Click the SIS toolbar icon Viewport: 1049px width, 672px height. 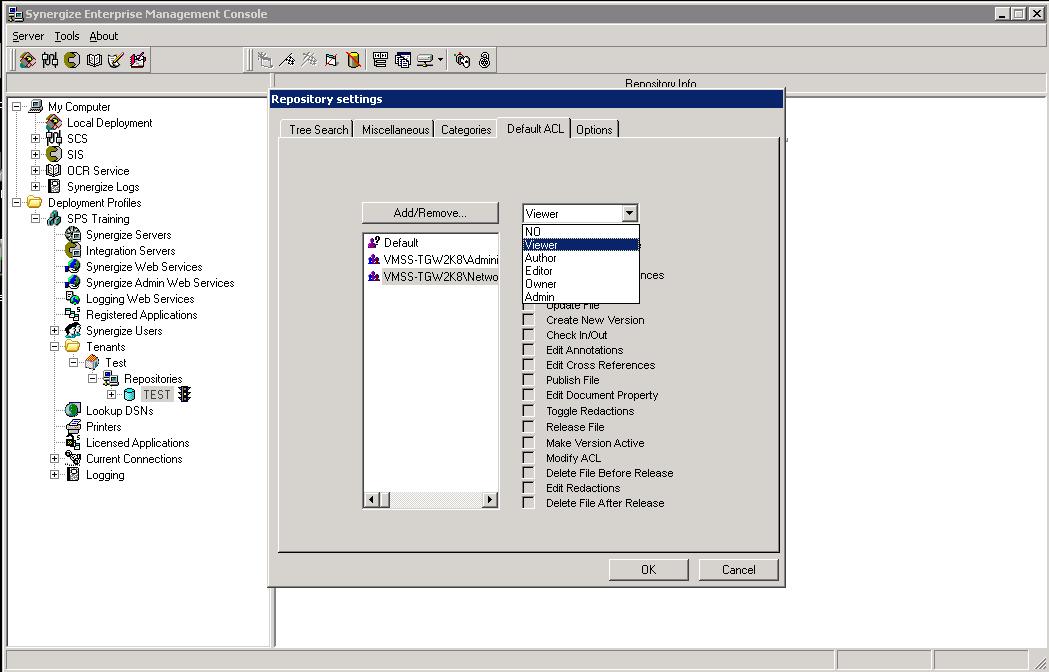[x=72, y=60]
